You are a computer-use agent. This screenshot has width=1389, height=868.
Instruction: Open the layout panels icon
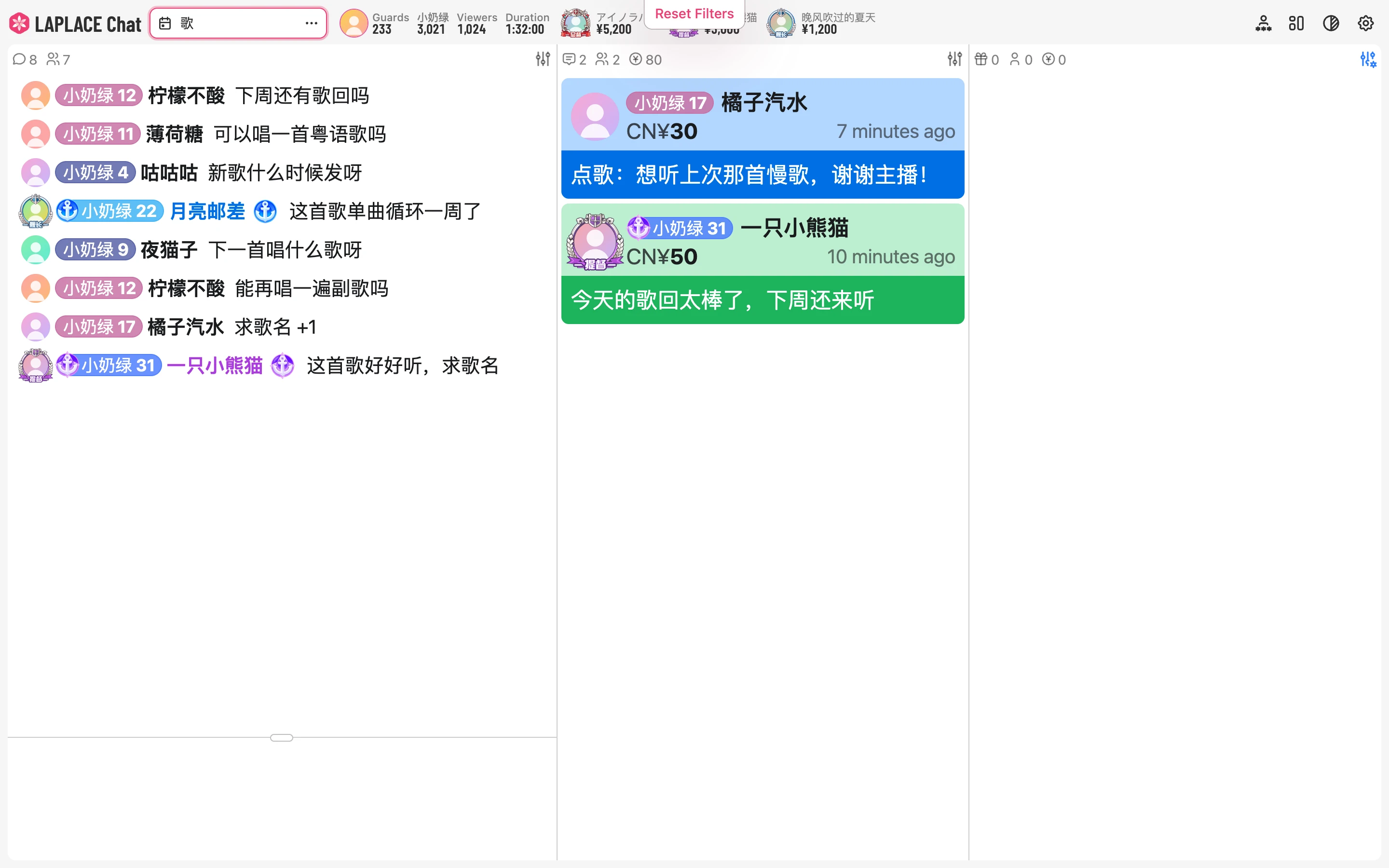point(1296,24)
